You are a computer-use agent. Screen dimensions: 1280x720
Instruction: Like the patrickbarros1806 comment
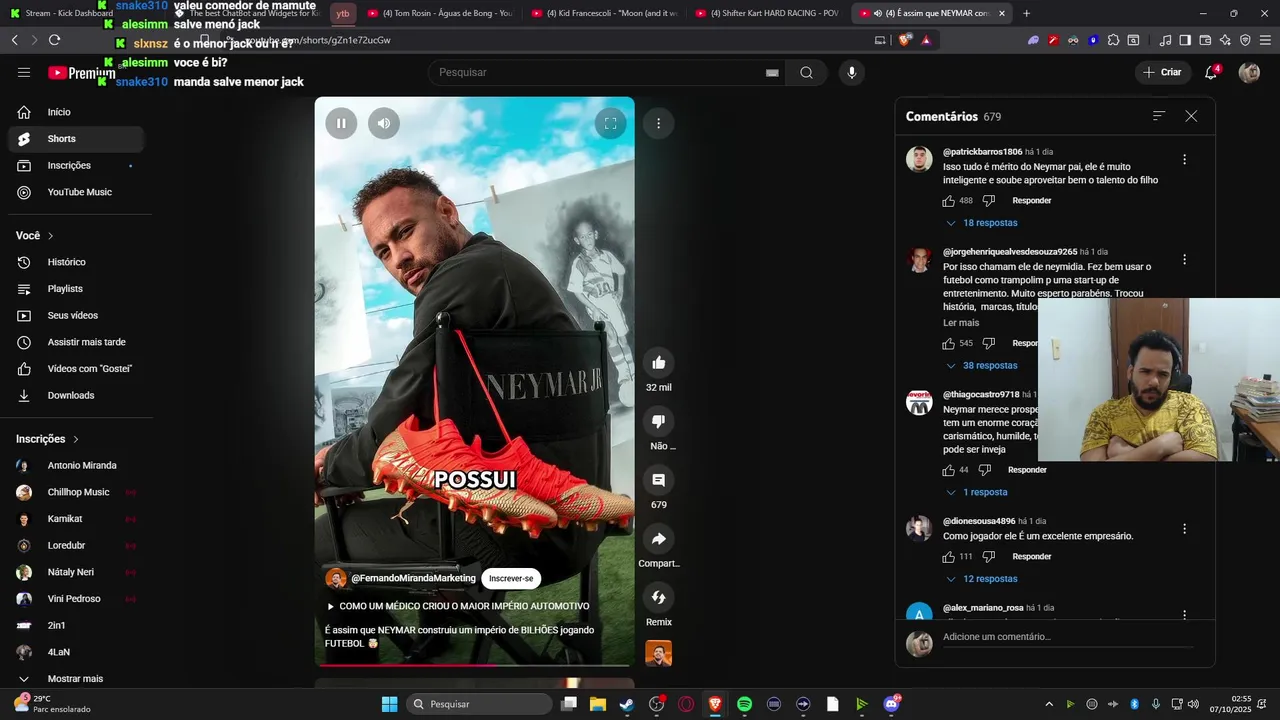[x=949, y=201]
